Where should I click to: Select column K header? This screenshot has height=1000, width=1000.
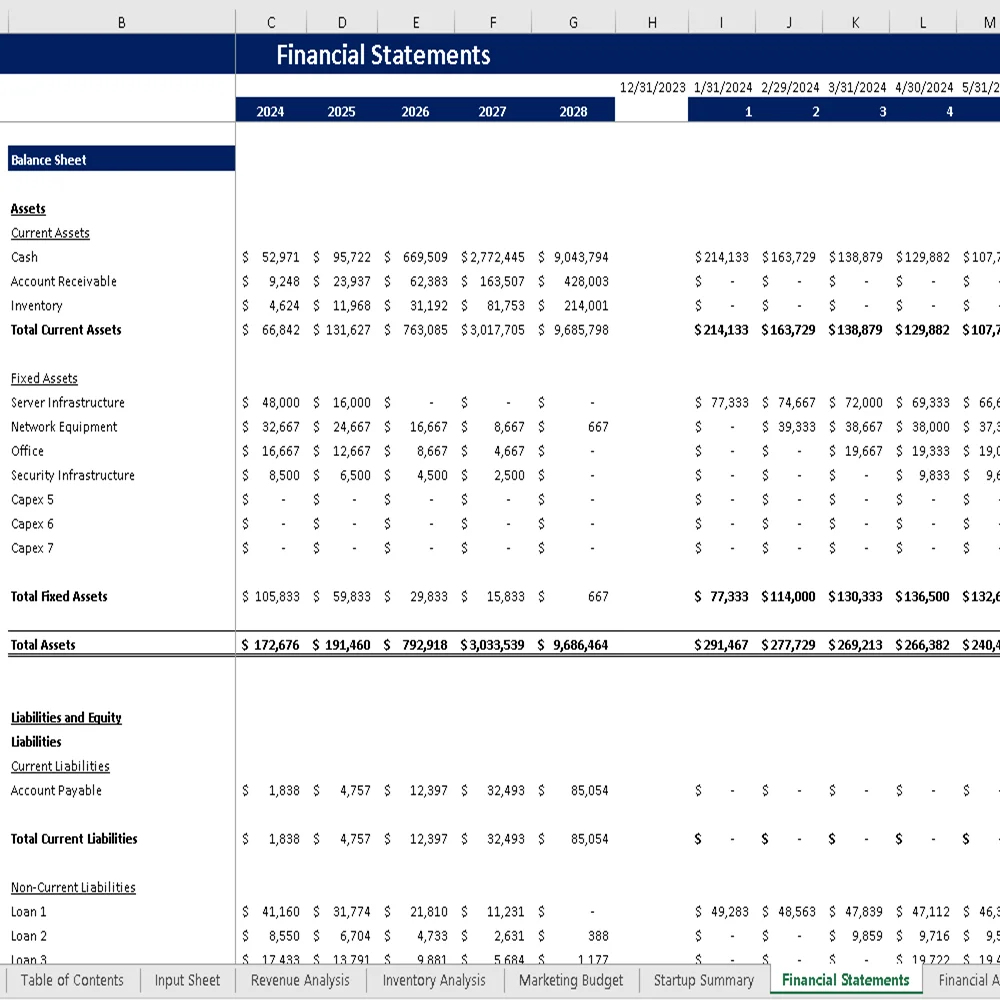coord(855,21)
